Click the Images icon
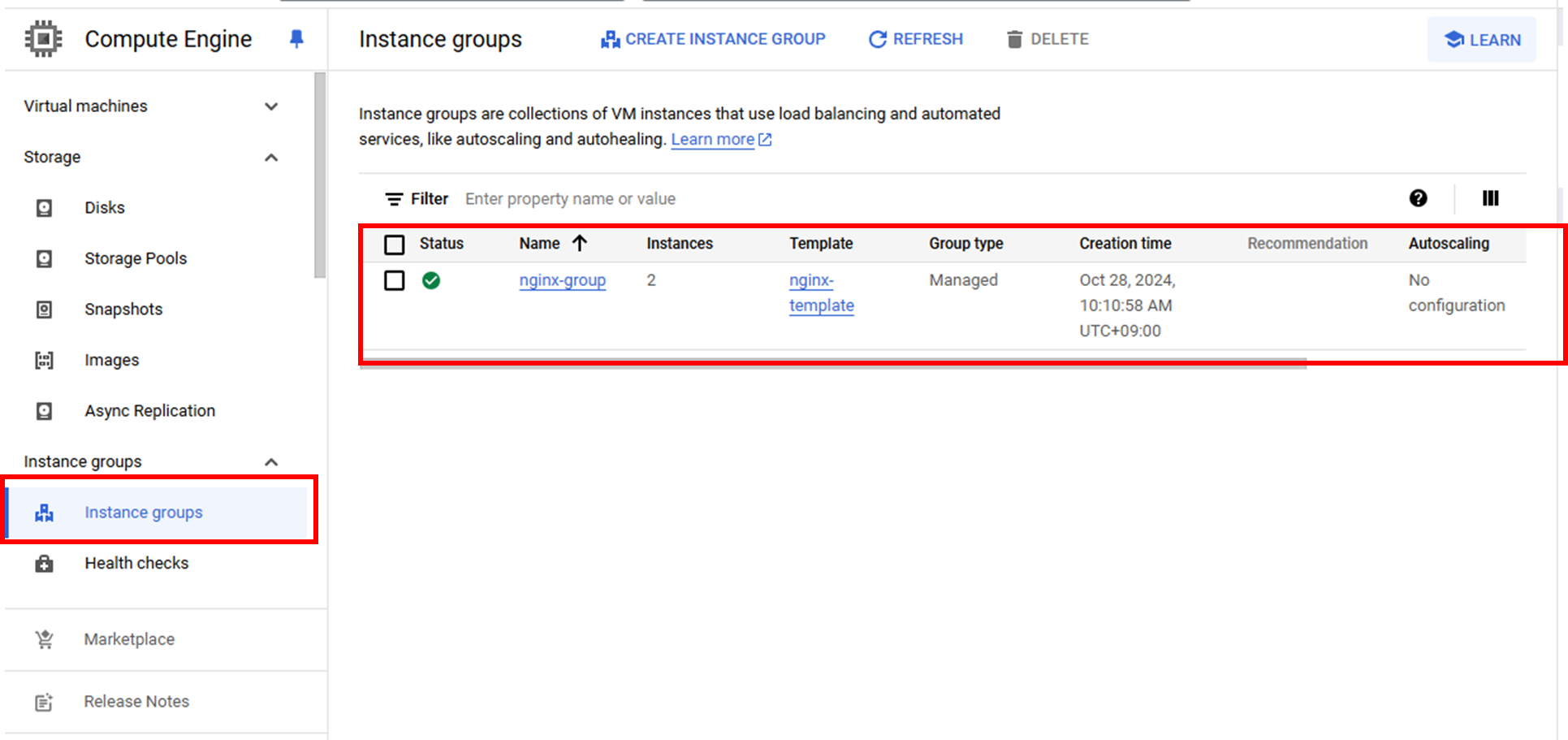The width and height of the screenshot is (1568, 740). click(45, 361)
